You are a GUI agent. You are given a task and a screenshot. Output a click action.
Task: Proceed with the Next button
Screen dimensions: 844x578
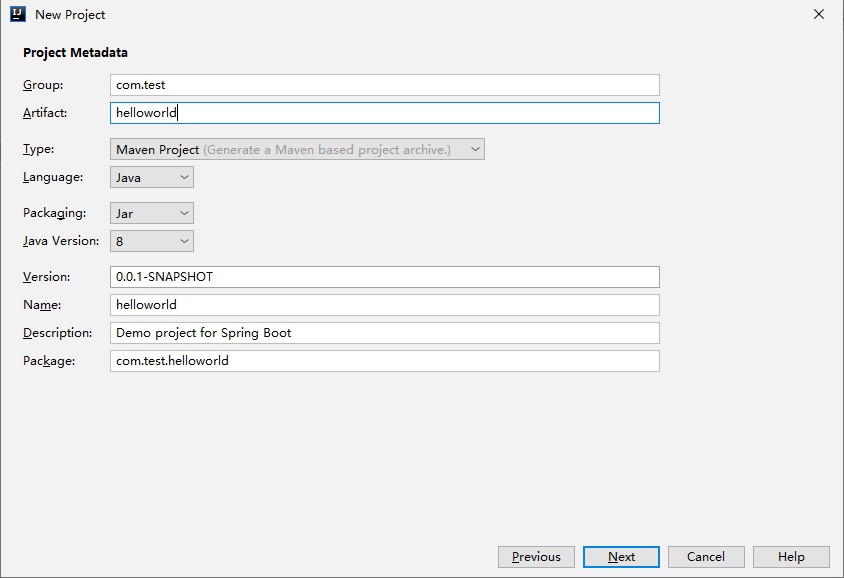(621, 556)
